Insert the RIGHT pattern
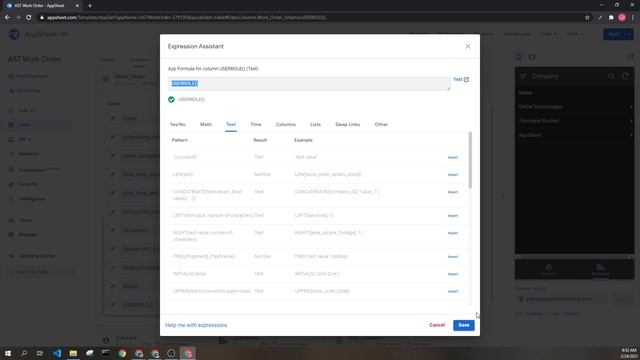Viewport: 640px width, 360px height. pyautogui.click(x=453, y=233)
